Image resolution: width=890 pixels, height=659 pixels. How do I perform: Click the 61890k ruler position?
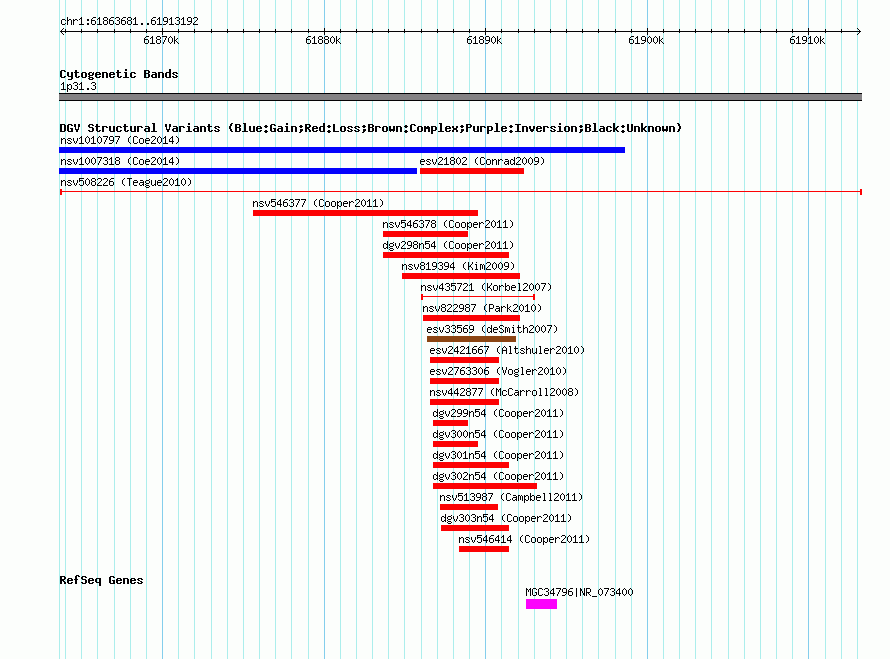click(484, 40)
